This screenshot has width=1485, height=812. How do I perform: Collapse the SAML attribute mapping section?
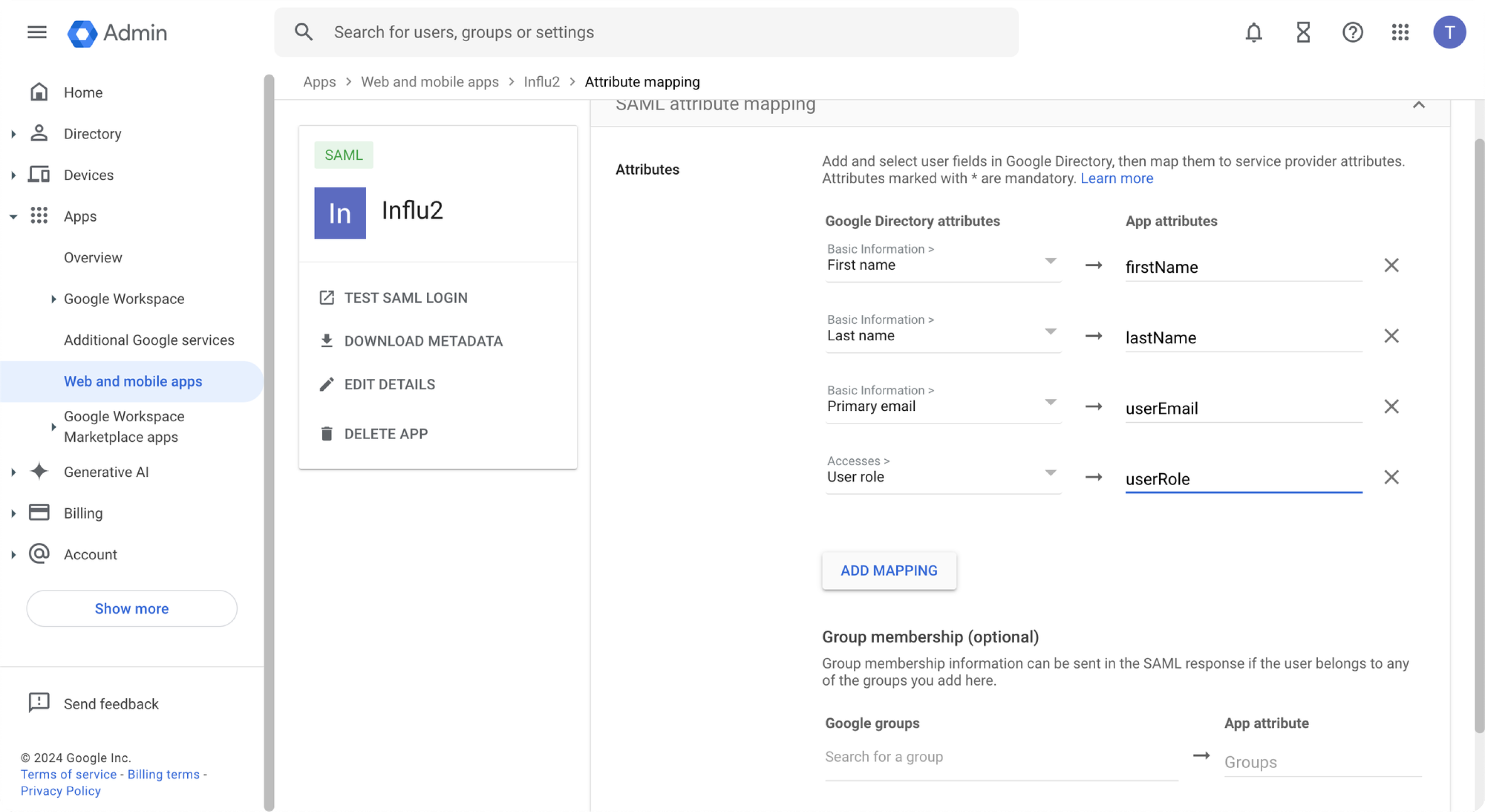pyautogui.click(x=1418, y=105)
